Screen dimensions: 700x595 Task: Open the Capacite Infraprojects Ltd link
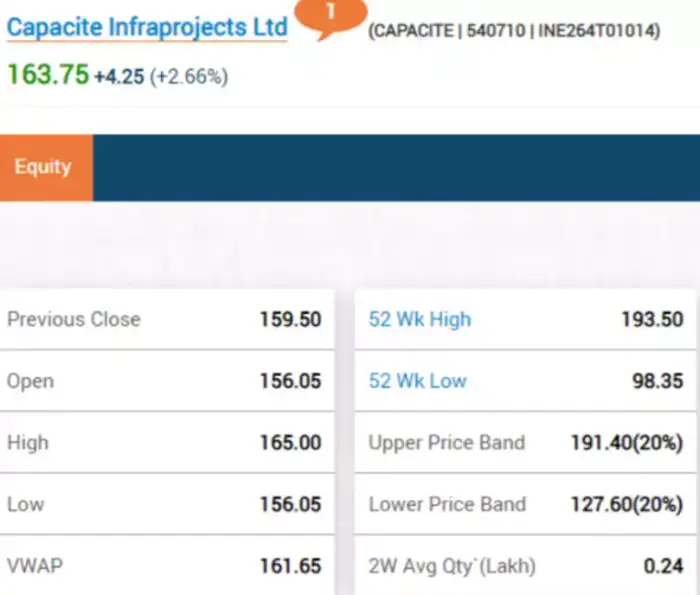(147, 27)
